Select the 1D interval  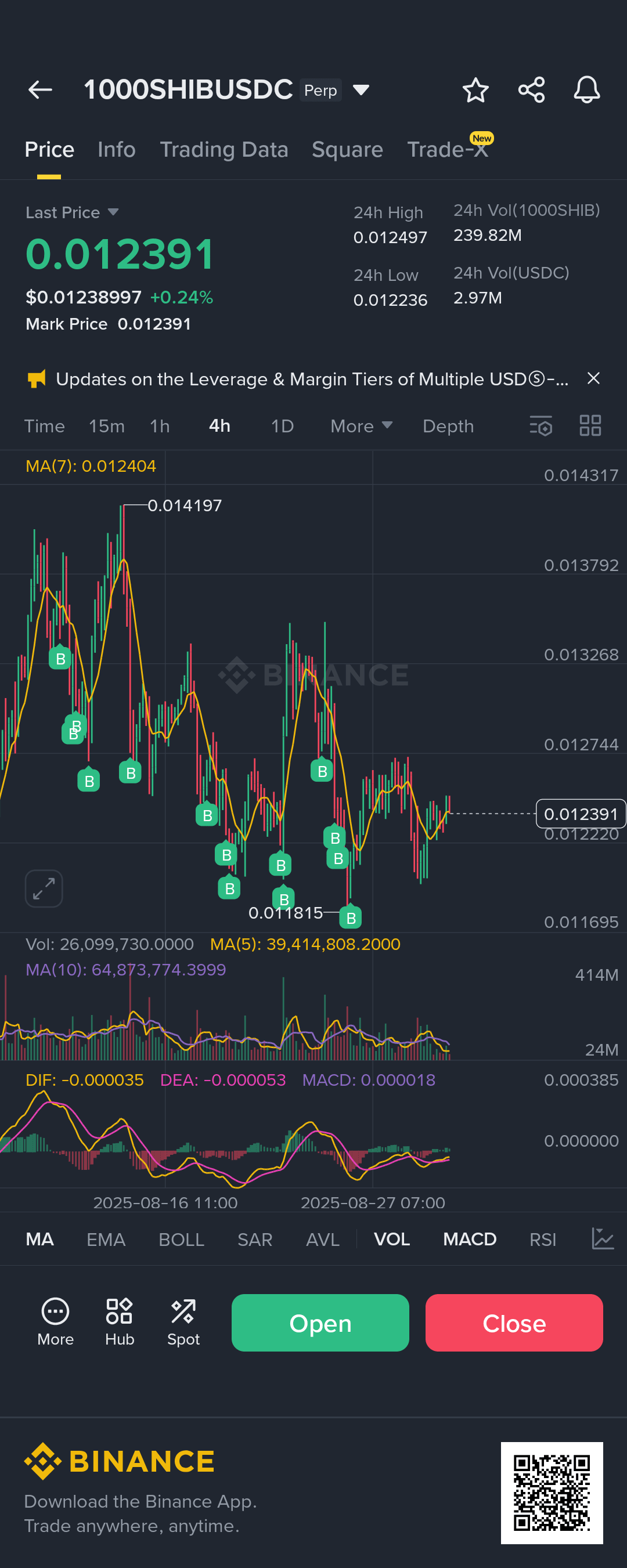283,426
